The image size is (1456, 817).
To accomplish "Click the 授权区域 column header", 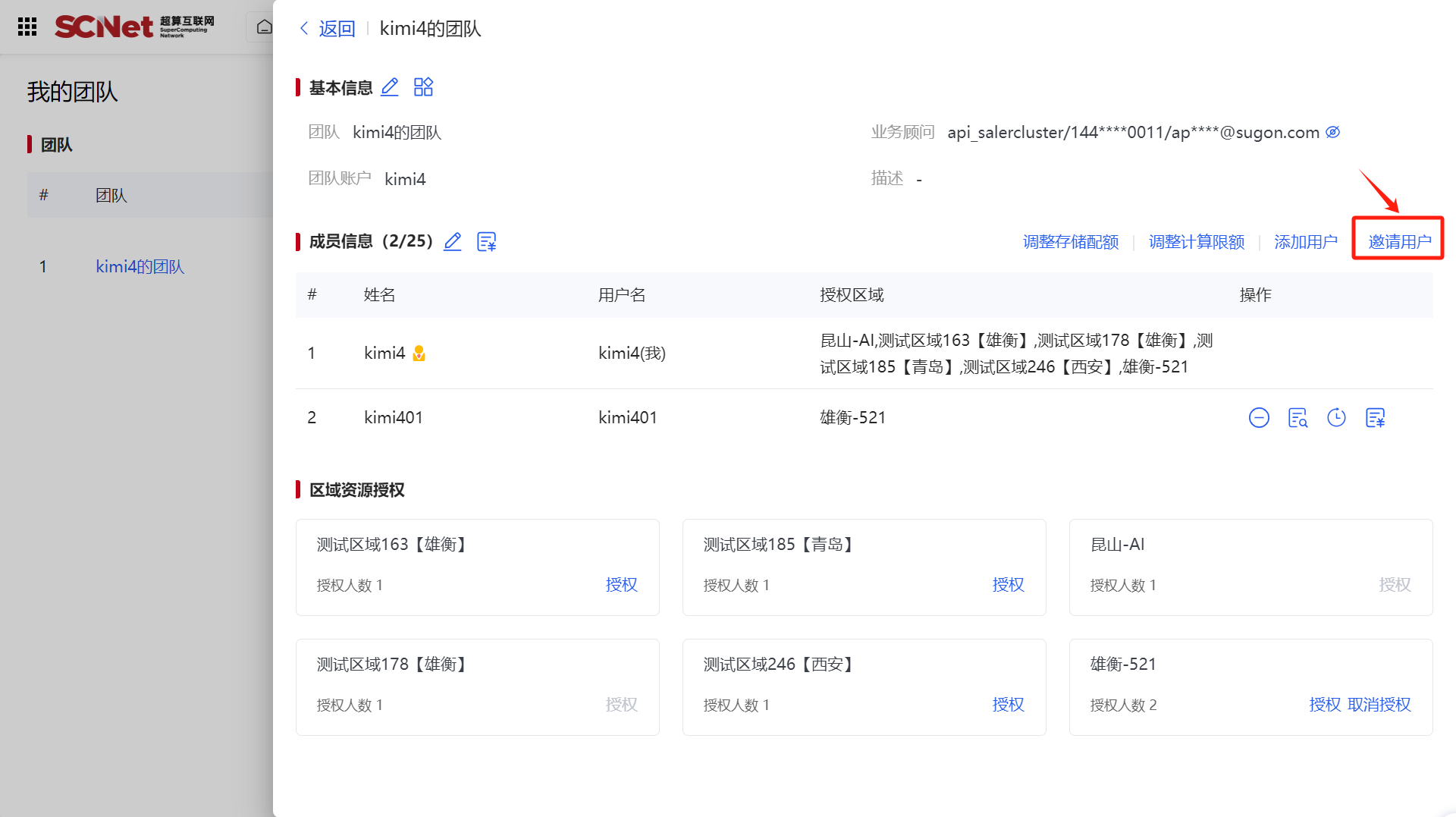I will [x=852, y=294].
